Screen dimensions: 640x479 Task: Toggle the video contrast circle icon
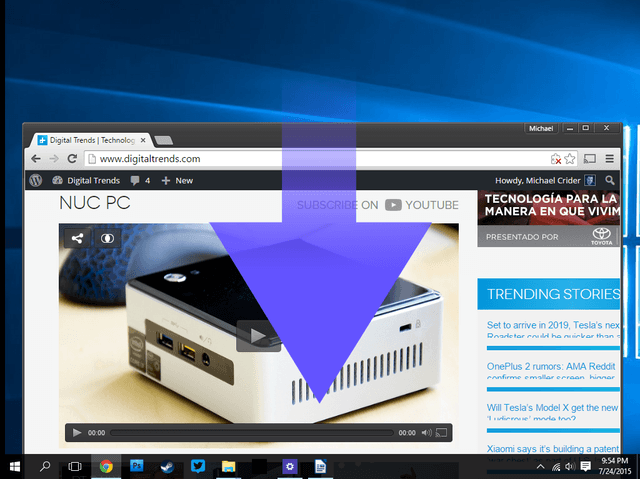point(107,238)
